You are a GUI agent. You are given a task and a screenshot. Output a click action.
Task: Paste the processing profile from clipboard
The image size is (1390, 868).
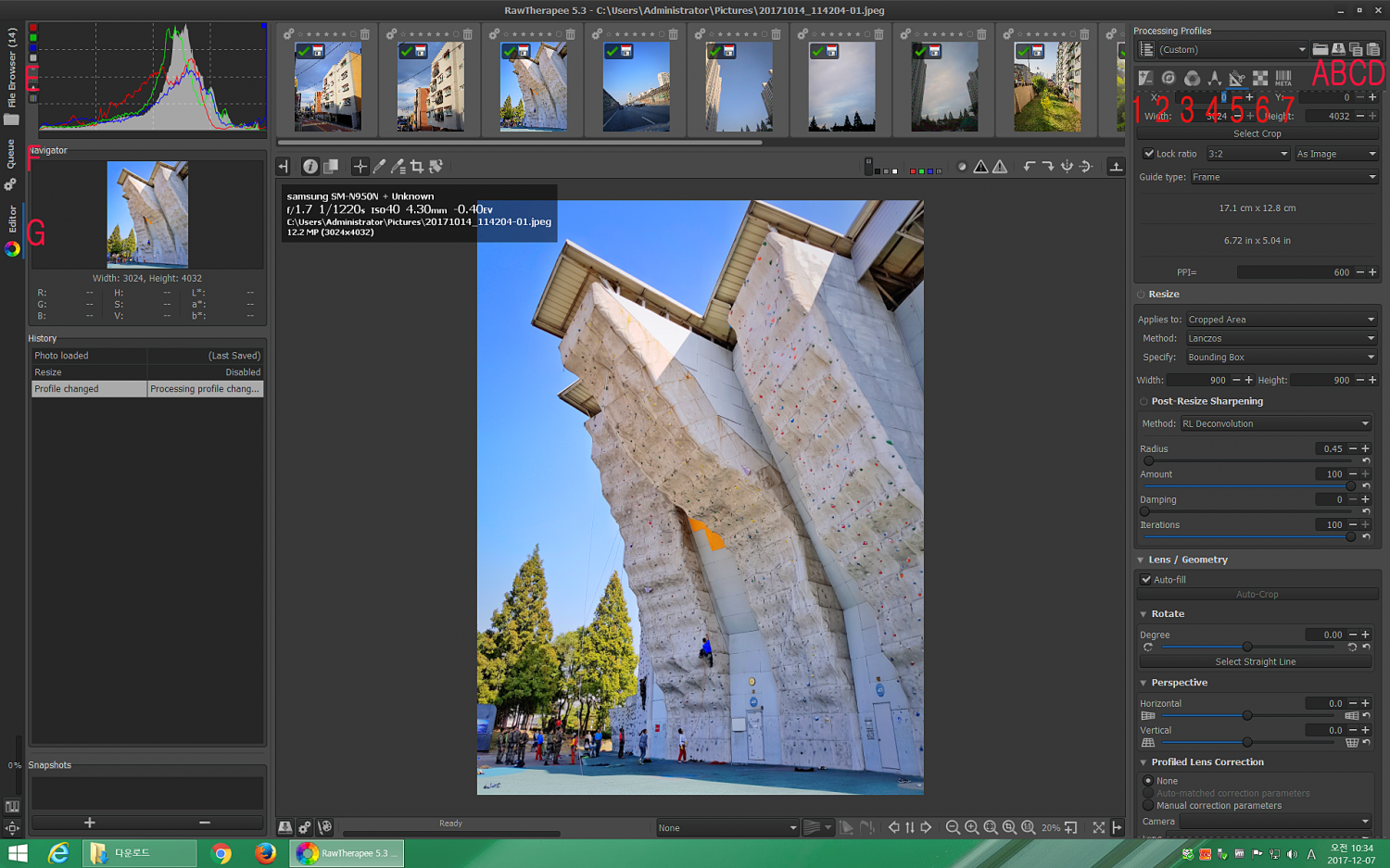pos(1373,49)
